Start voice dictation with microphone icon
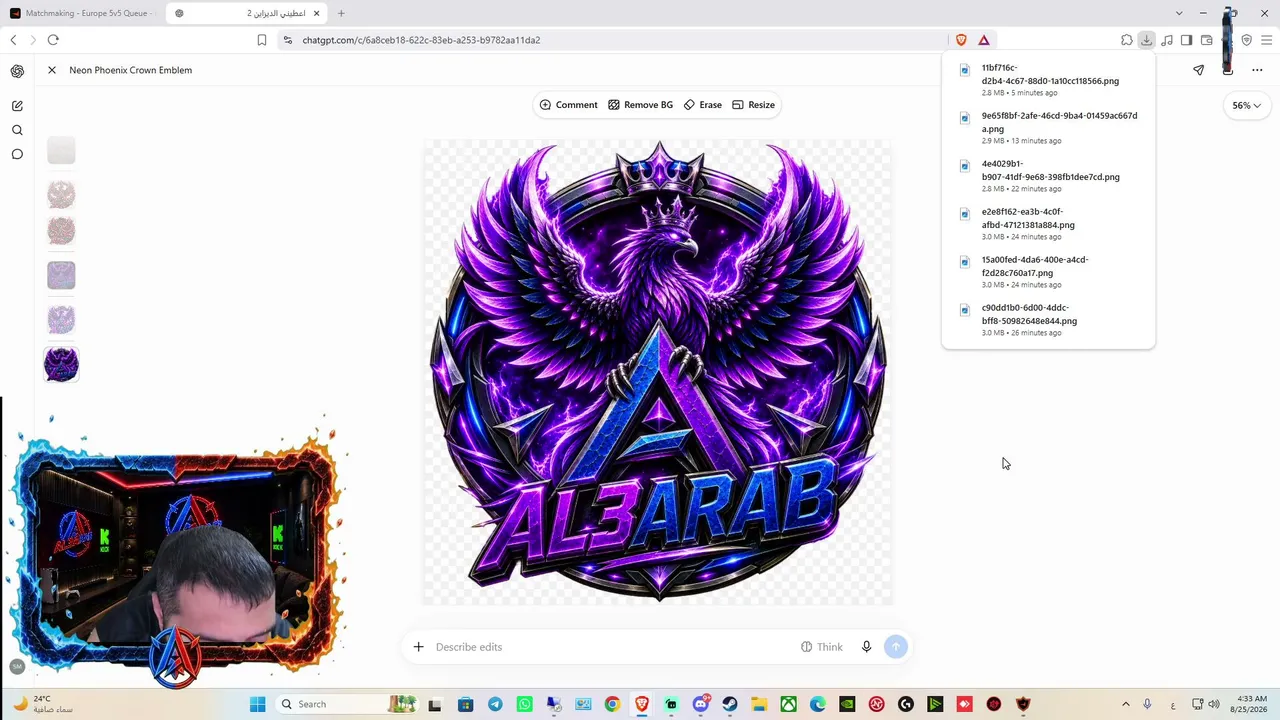Viewport: 1280px width, 720px height. point(866,647)
